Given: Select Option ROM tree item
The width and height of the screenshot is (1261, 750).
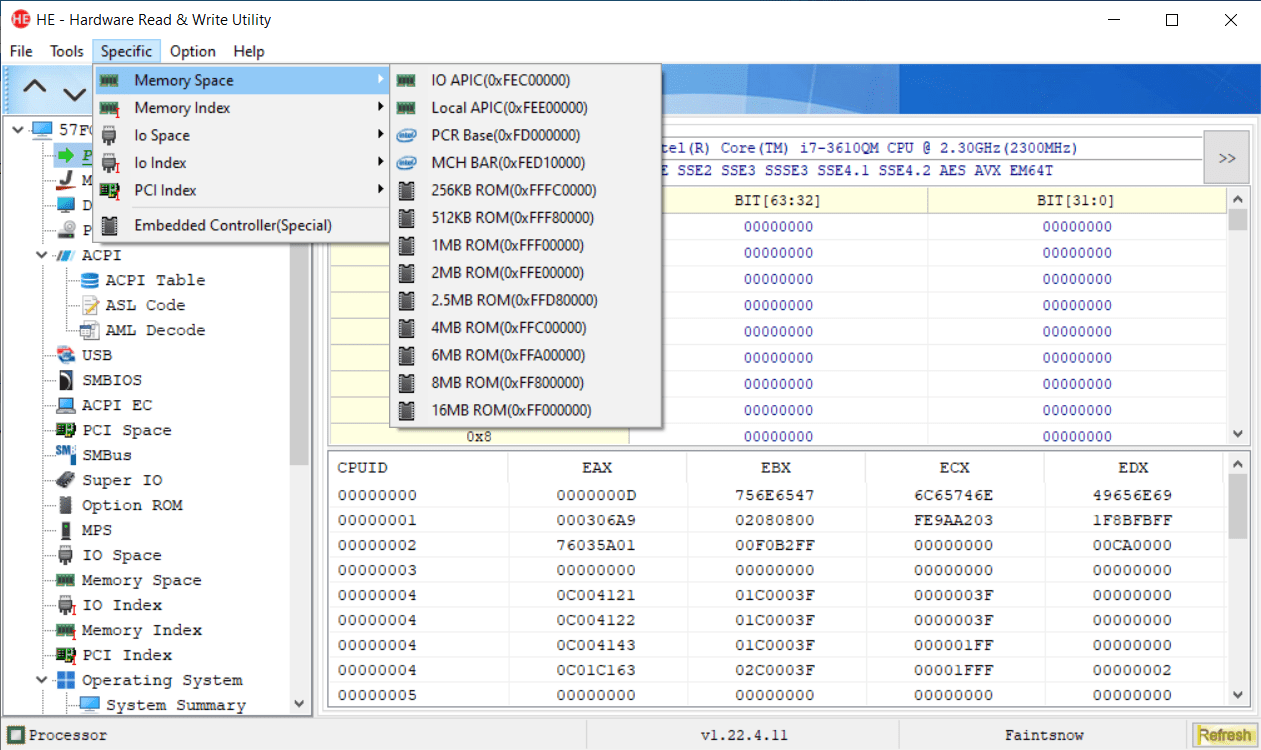Looking at the screenshot, I should [x=132, y=505].
